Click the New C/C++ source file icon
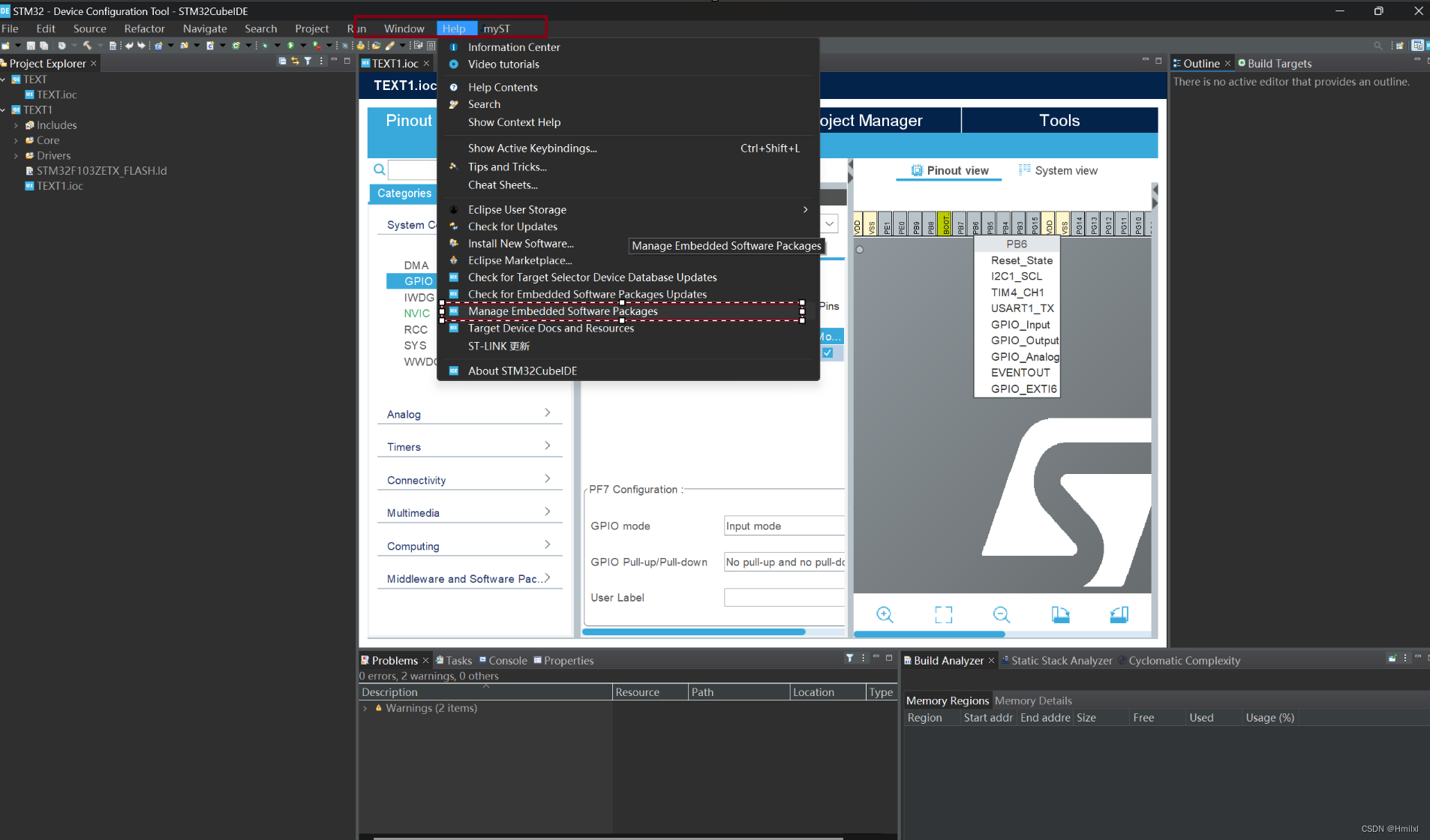Screen dimensions: 1430x840 tap(210, 46)
